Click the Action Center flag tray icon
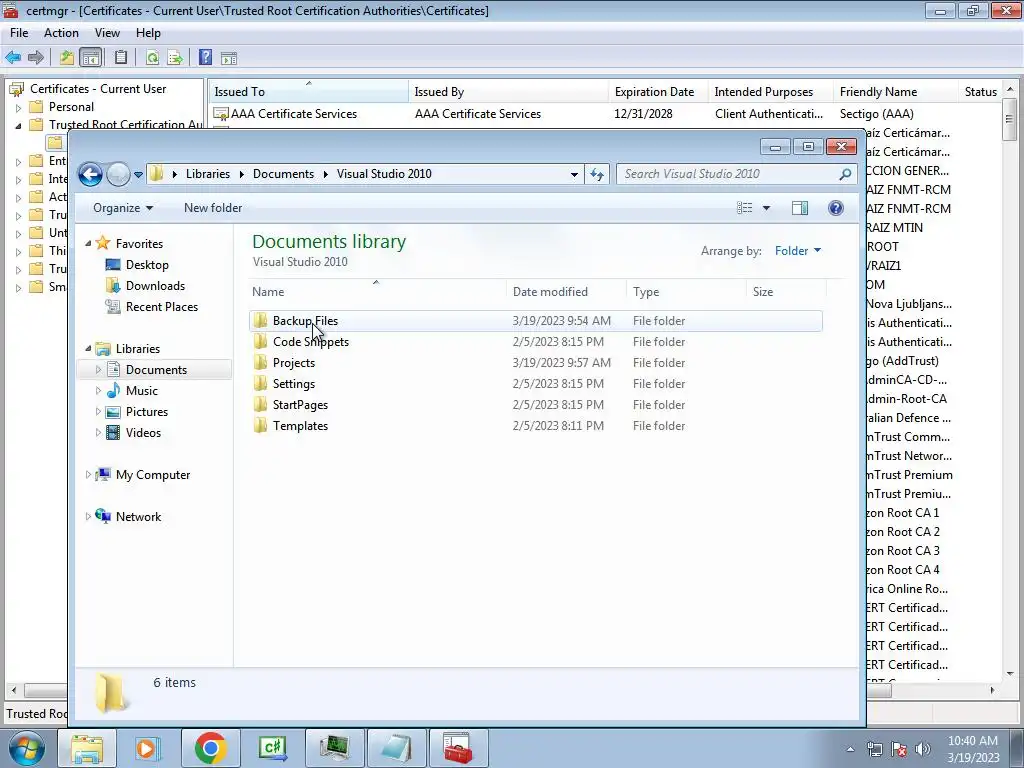The height and width of the screenshot is (768, 1024). [899, 749]
